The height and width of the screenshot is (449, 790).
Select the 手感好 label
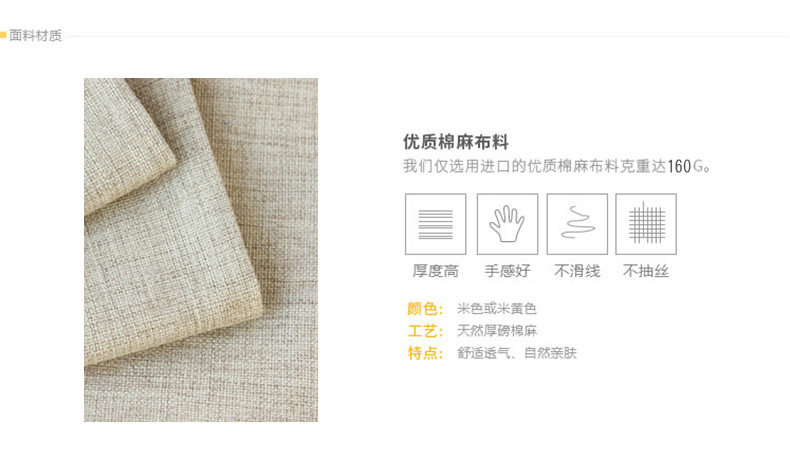(507, 271)
